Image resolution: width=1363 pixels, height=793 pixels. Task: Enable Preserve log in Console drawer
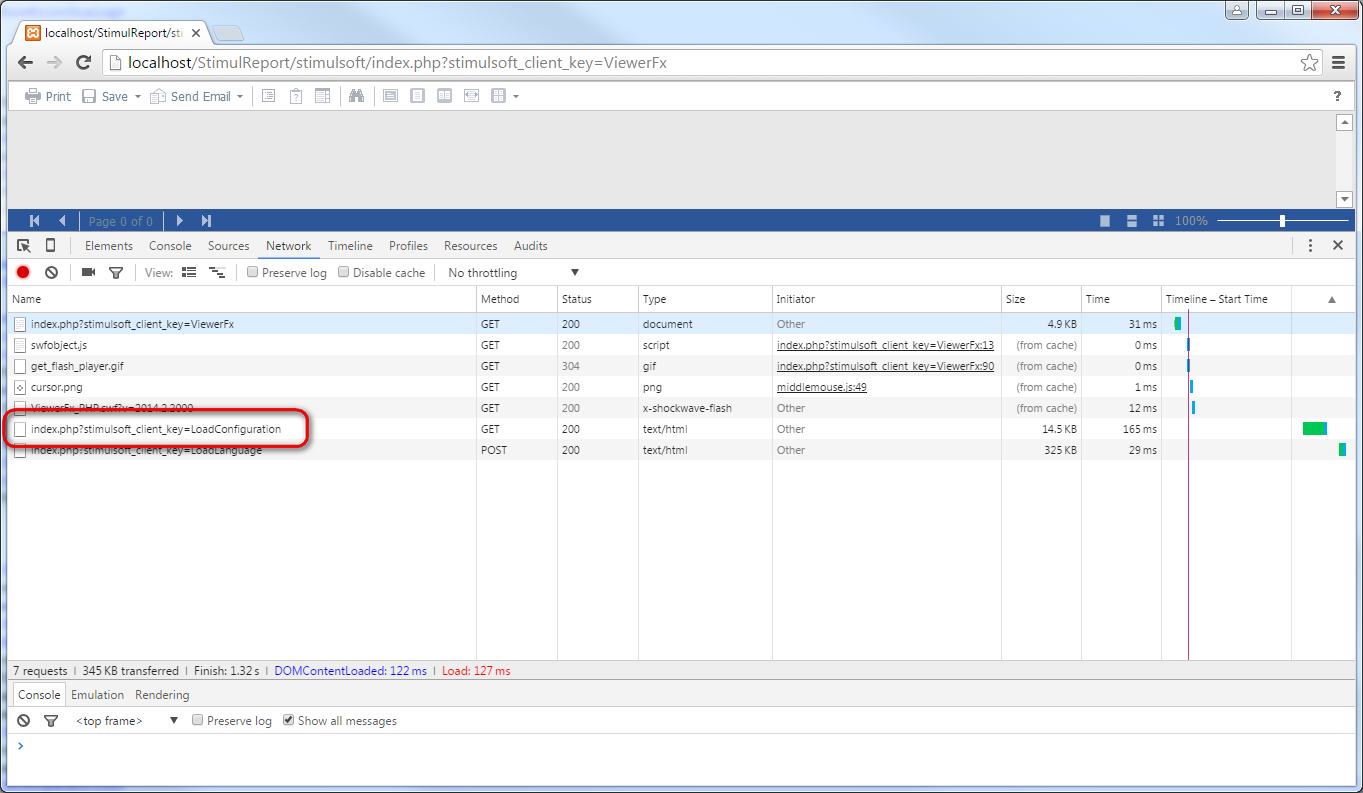pyautogui.click(x=198, y=720)
